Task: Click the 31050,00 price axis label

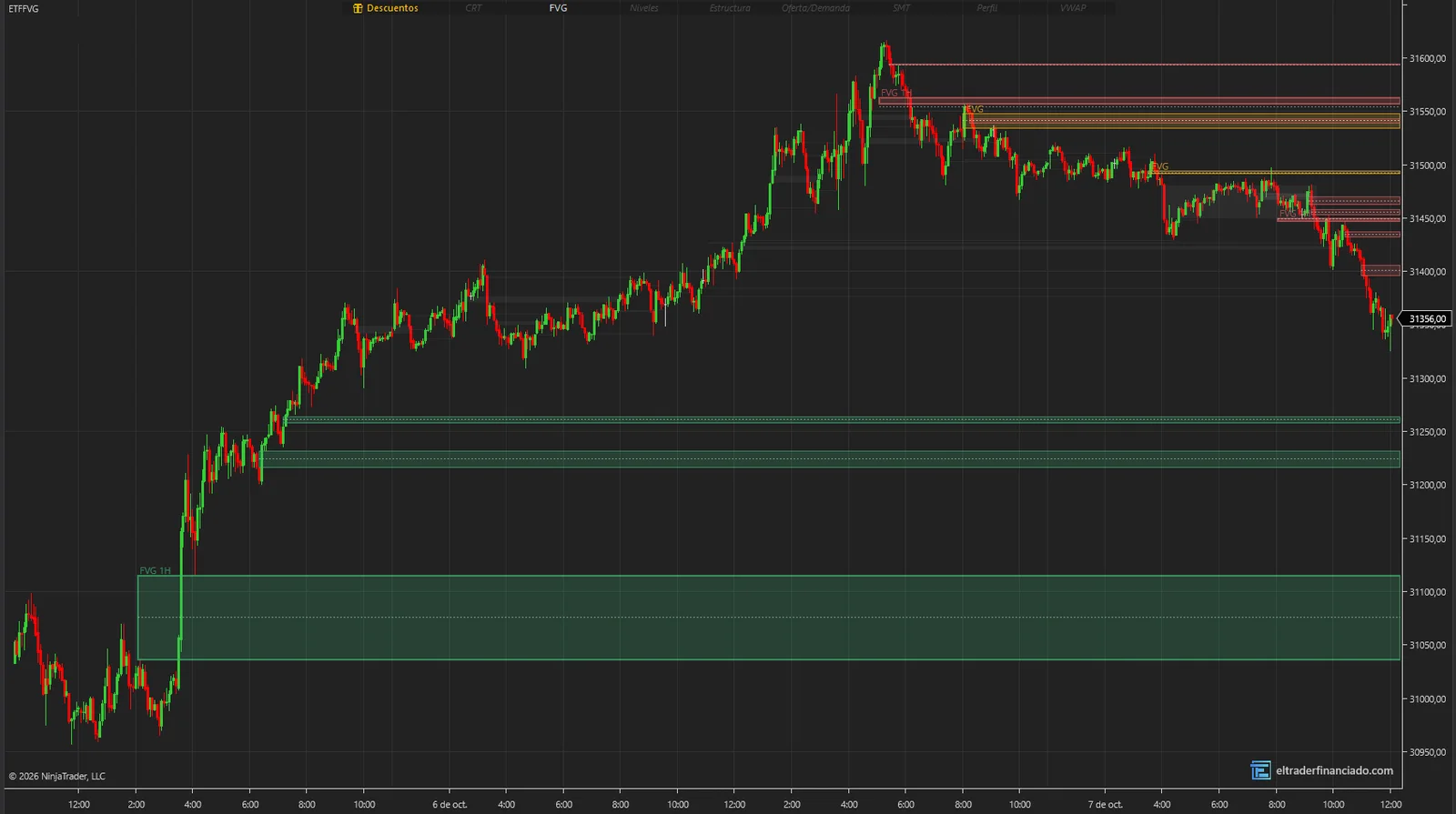Action: pyautogui.click(x=1427, y=645)
